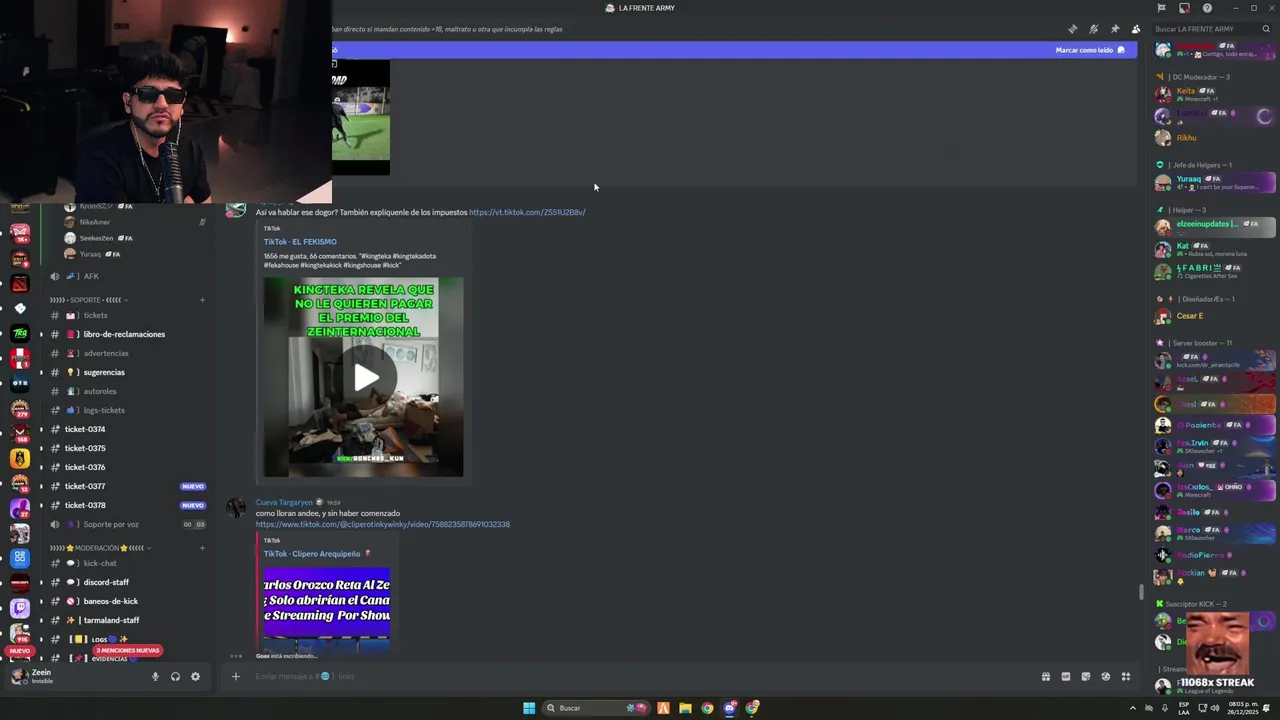Open Cesar E member profile
This screenshot has width=1280, height=720.
coord(1214,316)
